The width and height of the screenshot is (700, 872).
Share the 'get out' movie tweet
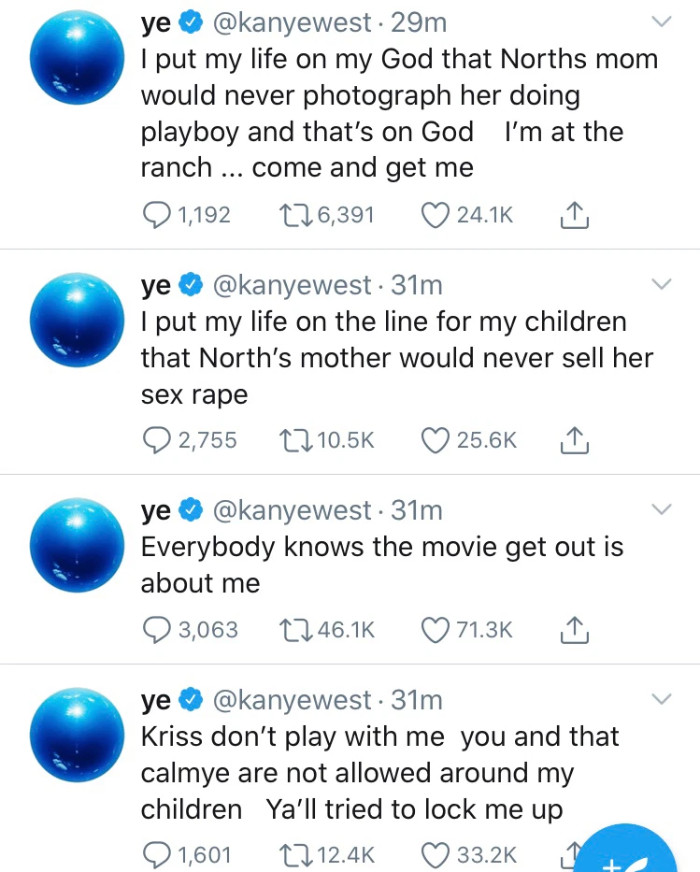[x=575, y=629]
